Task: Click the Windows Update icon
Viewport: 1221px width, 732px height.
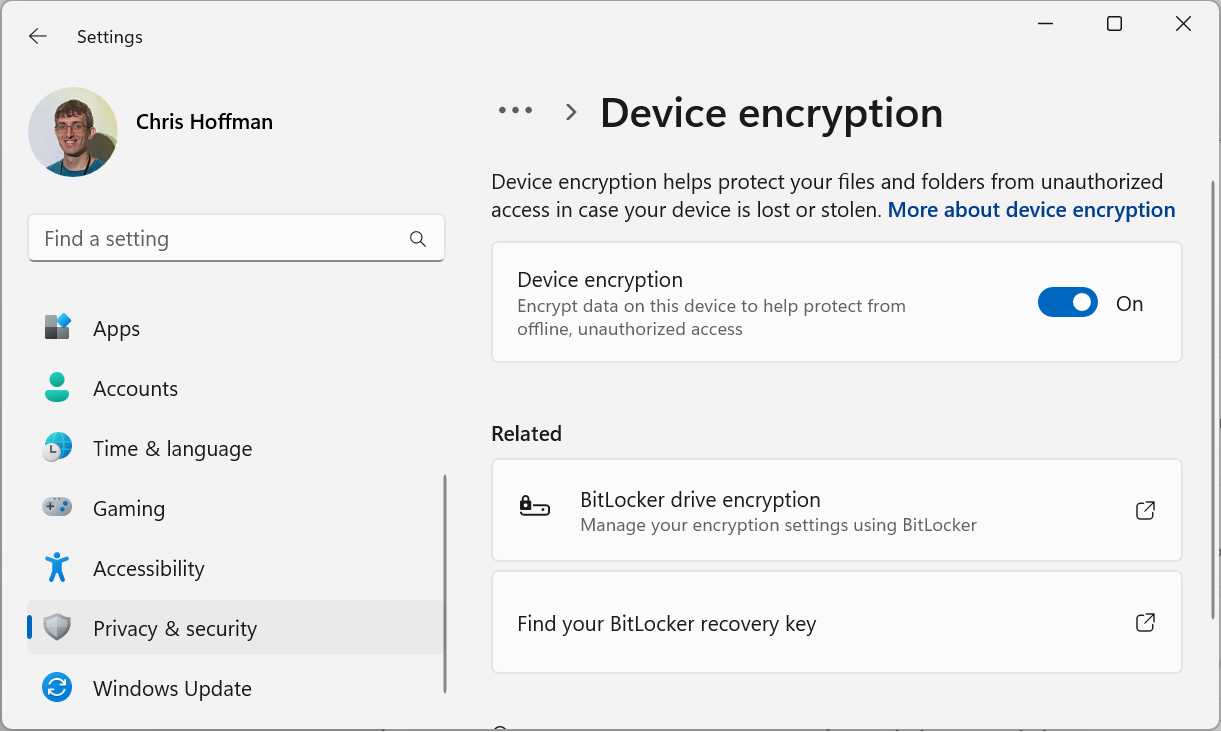Action: (x=57, y=688)
